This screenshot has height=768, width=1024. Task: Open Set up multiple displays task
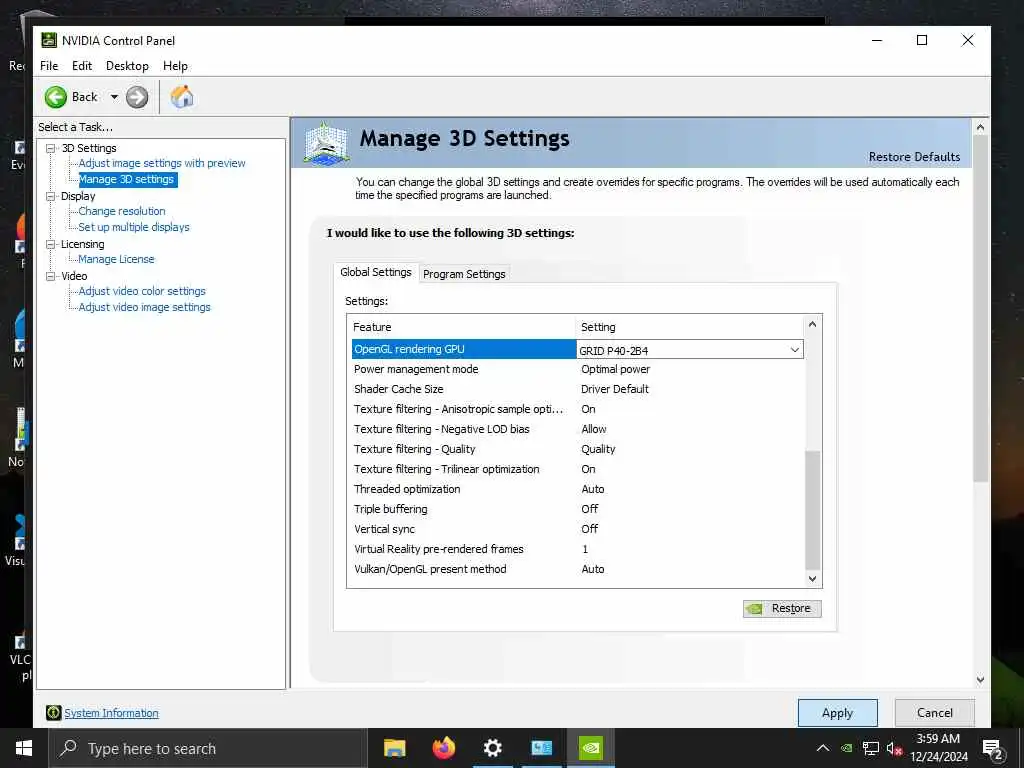(x=134, y=227)
